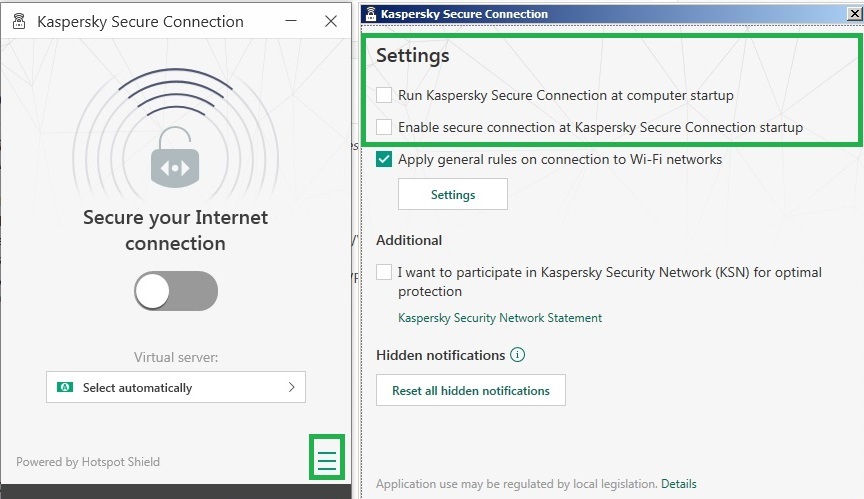Open the hamburger menu in main window
The image size is (864, 499).
(327, 460)
